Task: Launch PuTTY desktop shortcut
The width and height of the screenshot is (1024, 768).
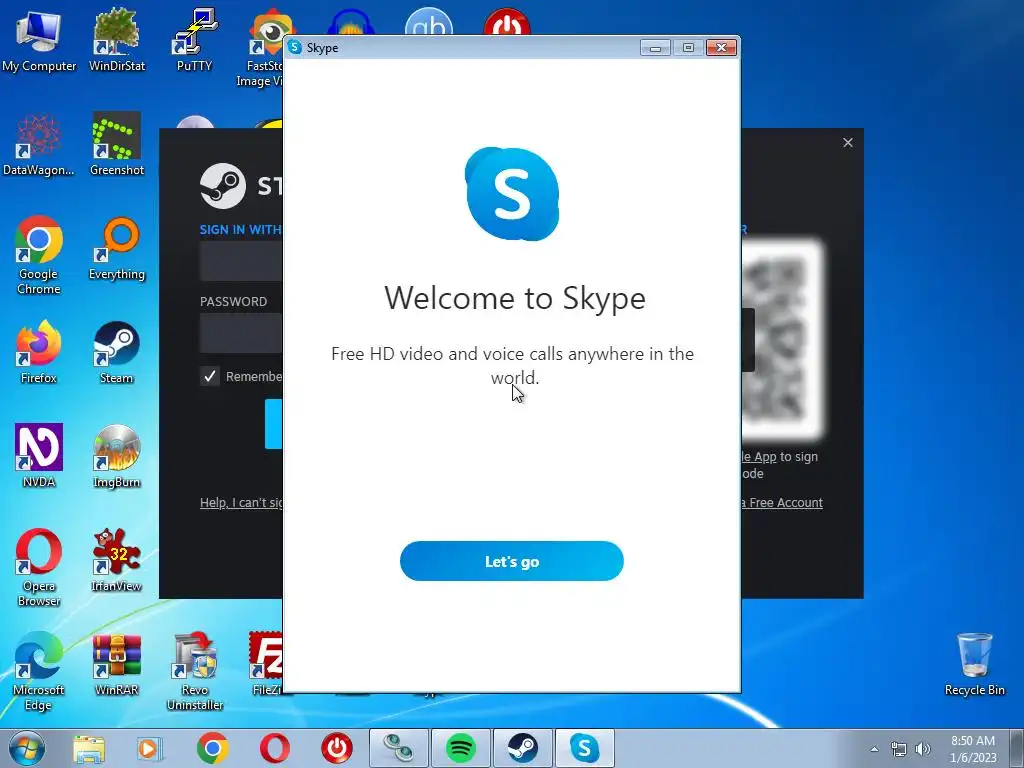Action: 194,41
